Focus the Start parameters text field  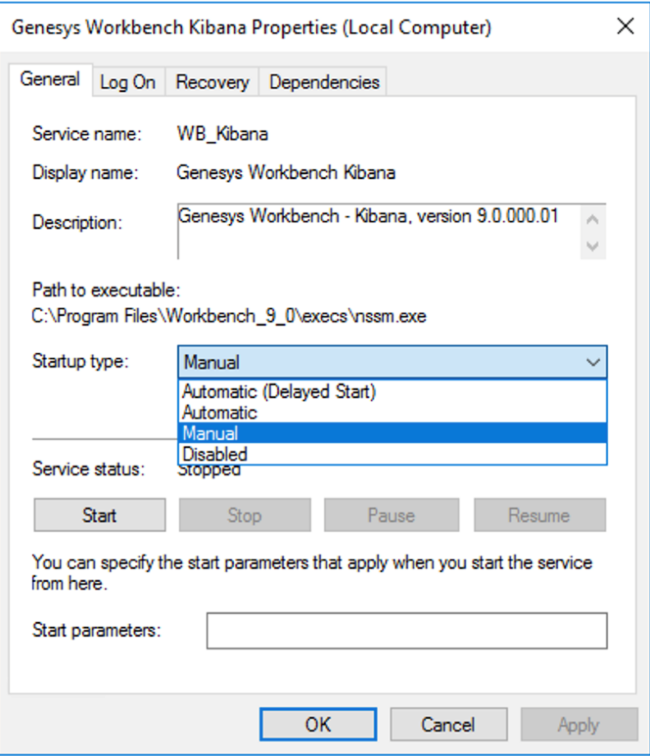(x=406, y=631)
